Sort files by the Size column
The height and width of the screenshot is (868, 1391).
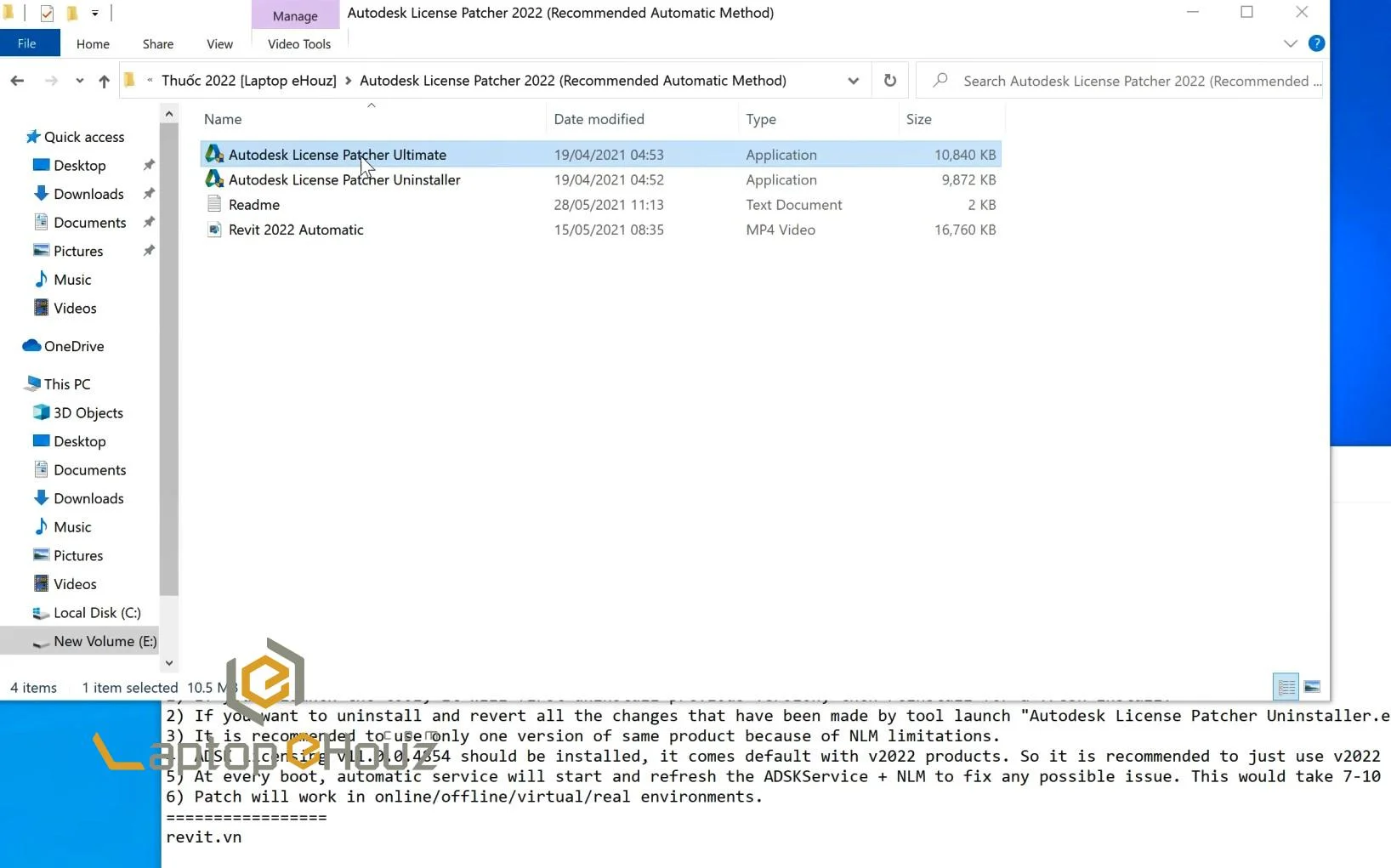point(951,119)
